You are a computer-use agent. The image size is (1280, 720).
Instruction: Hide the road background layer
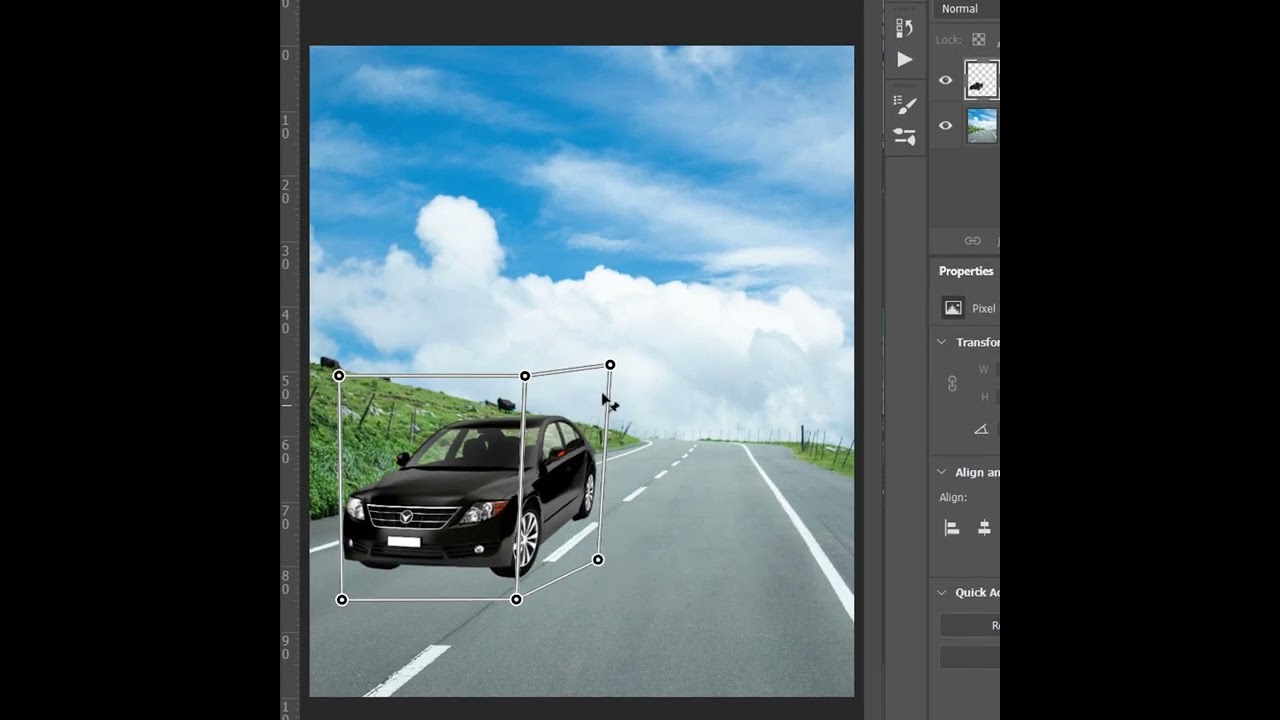pos(945,126)
